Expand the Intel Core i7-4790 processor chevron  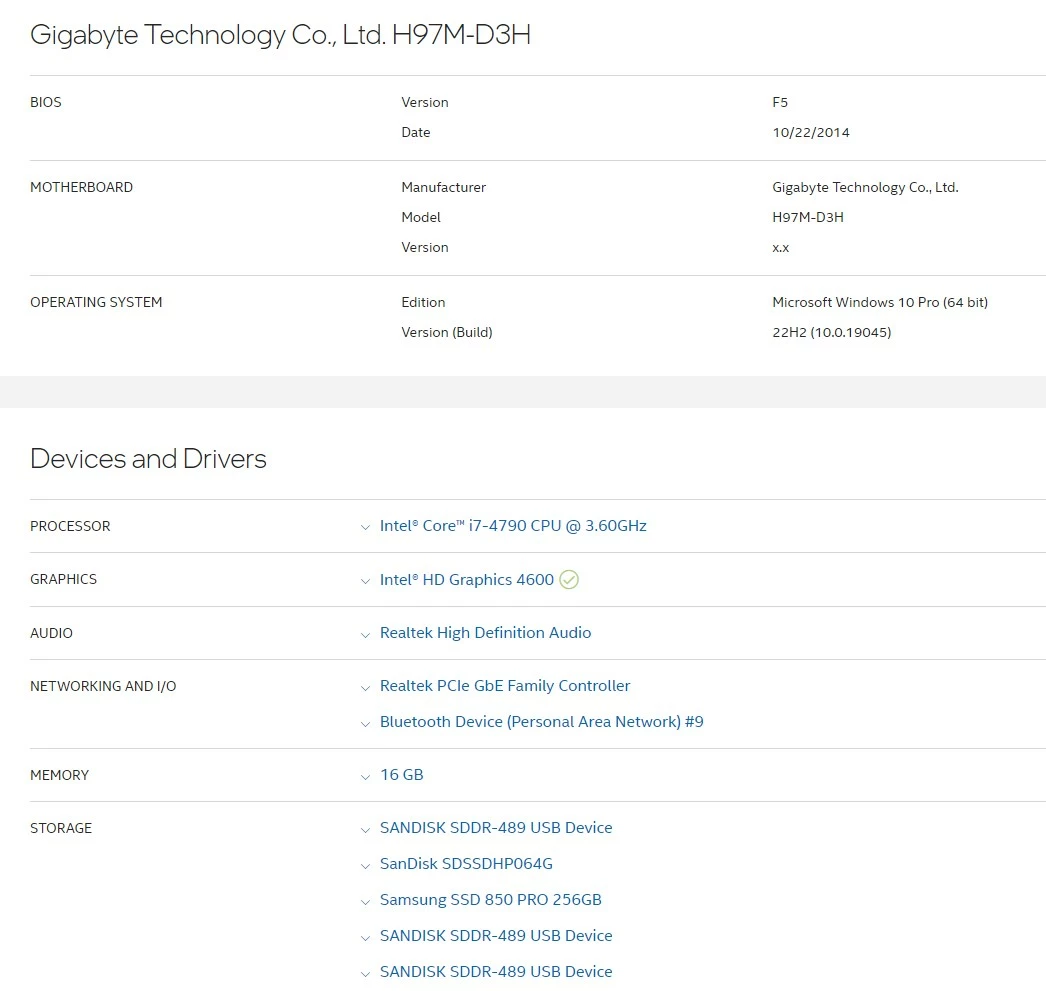pos(365,528)
